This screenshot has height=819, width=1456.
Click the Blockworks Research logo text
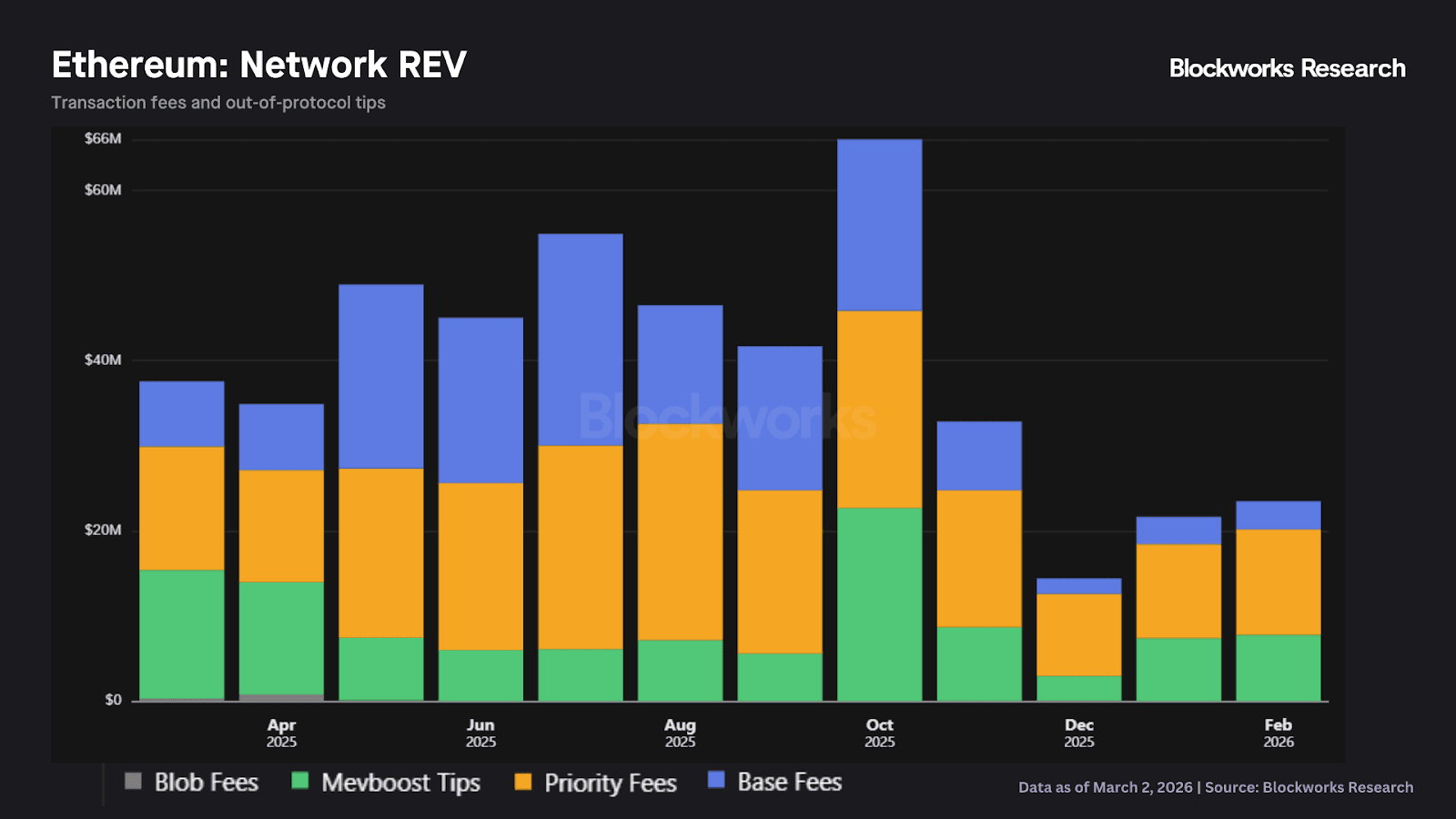tap(1288, 68)
